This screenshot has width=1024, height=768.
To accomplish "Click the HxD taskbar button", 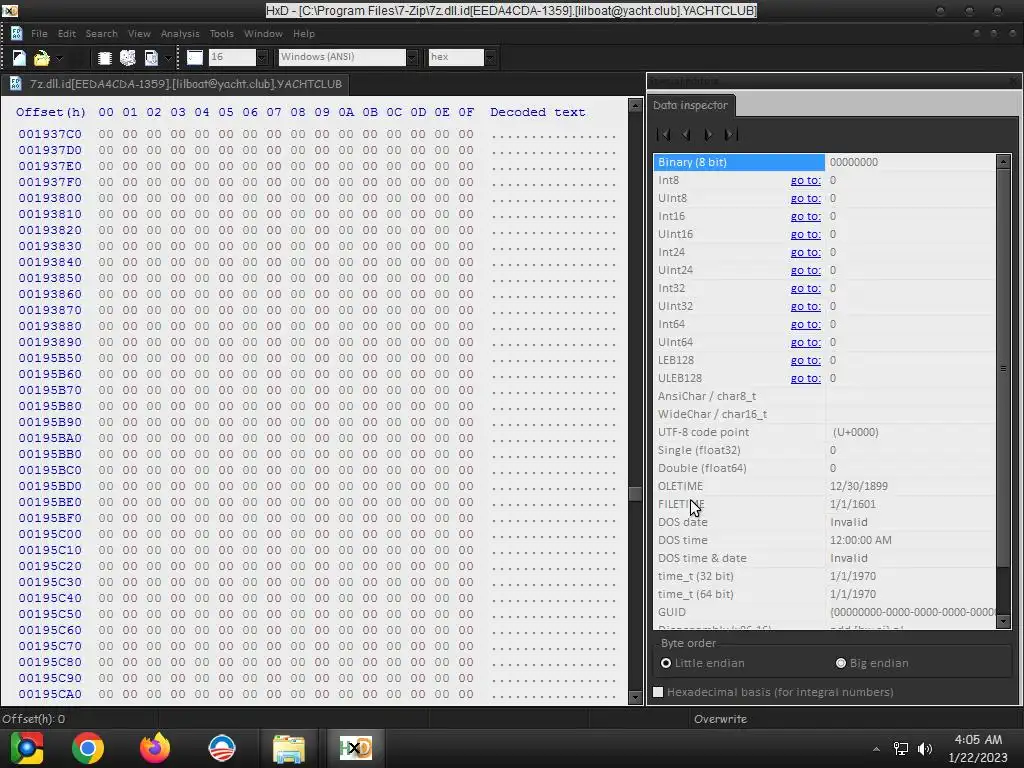I will 355,748.
